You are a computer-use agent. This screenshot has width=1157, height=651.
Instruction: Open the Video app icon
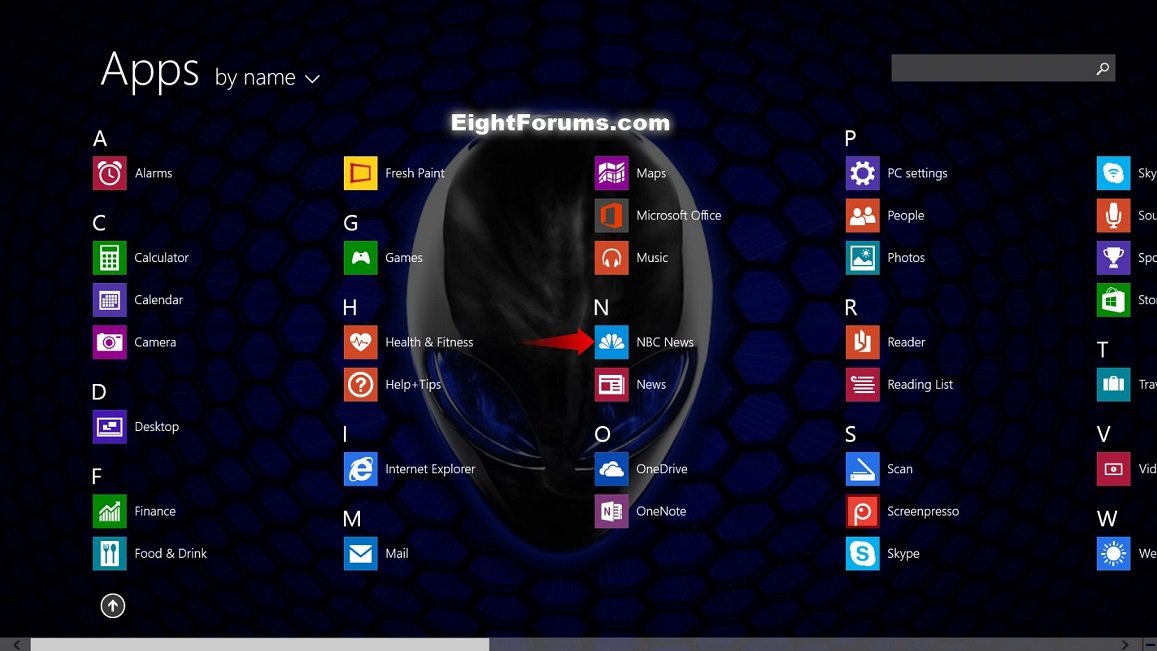(1113, 469)
